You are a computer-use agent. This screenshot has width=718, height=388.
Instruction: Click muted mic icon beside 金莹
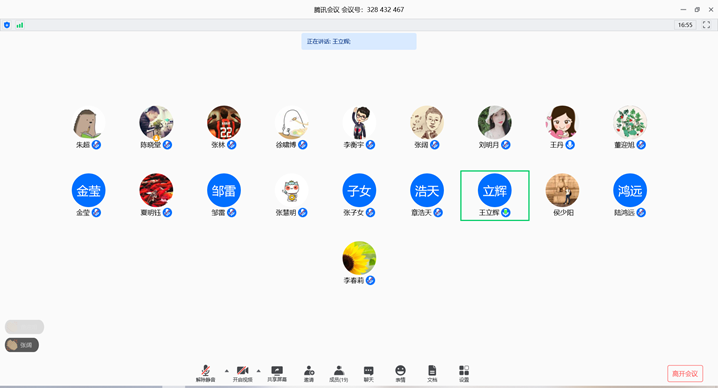point(96,213)
